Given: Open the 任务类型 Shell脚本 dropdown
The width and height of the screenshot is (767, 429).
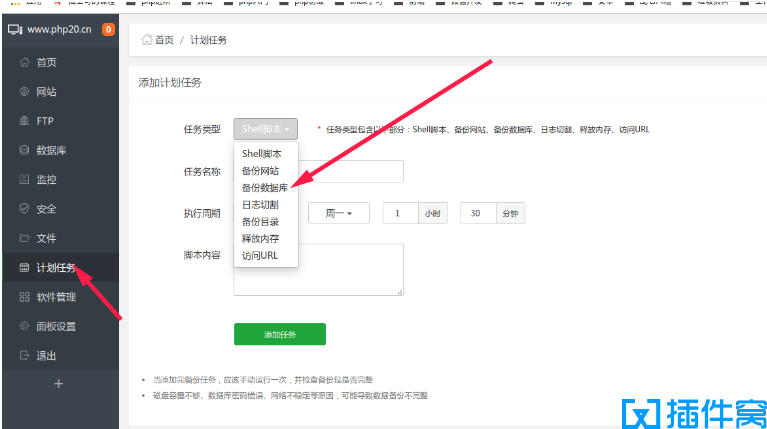Looking at the screenshot, I should coord(265,129).
